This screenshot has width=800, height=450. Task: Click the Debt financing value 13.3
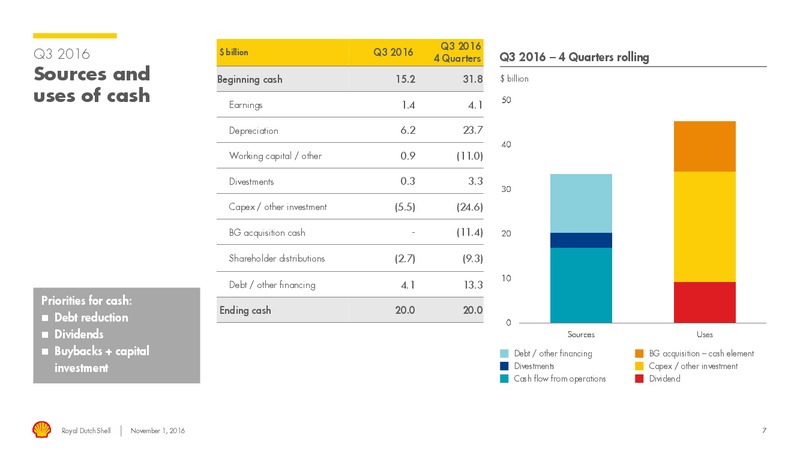473,285
